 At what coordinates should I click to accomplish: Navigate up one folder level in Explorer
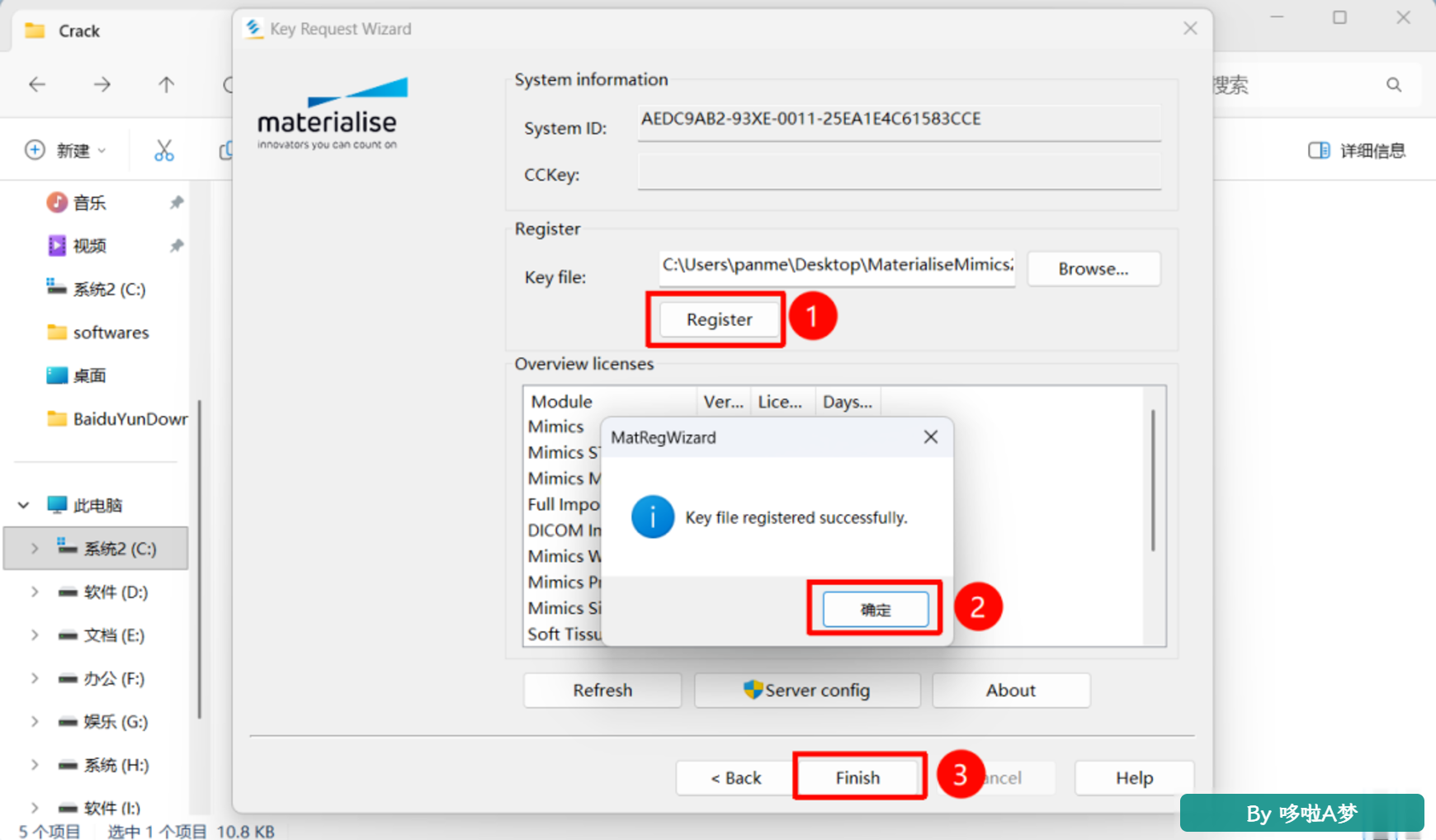166,84
